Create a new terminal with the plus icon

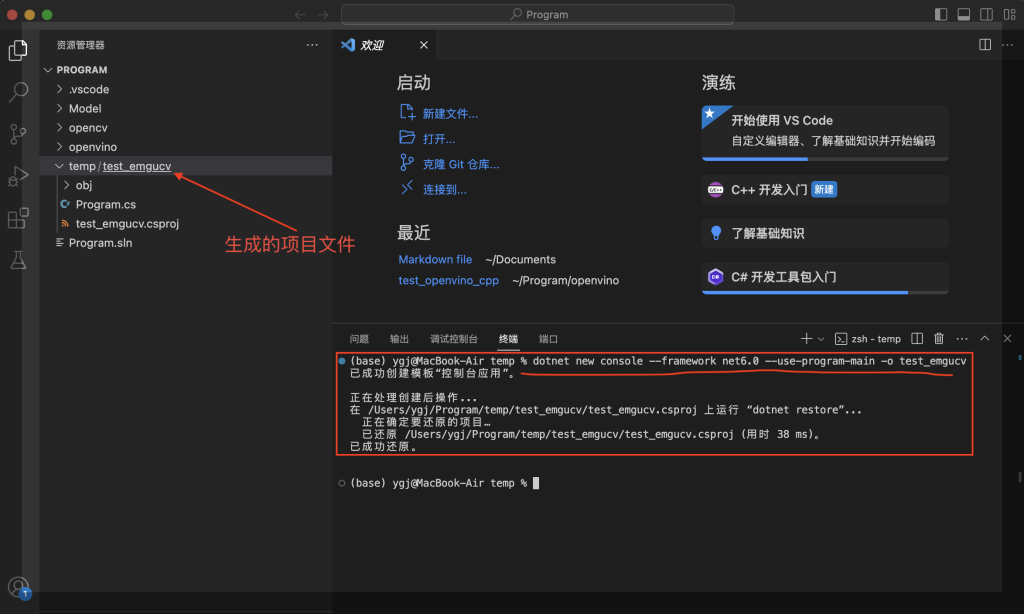click(806, 338)
